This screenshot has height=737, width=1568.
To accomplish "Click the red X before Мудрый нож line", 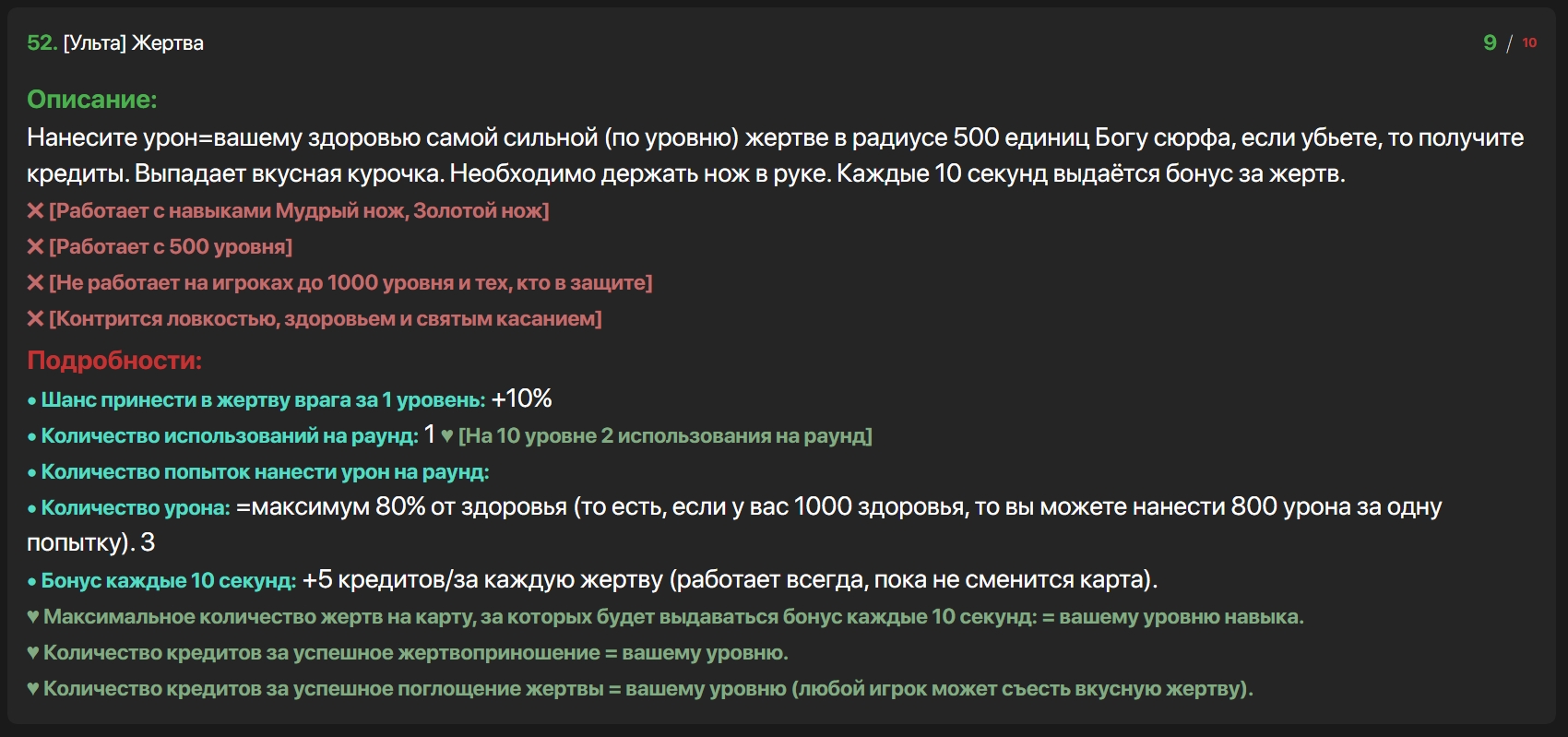I will (x=36, y=211).
